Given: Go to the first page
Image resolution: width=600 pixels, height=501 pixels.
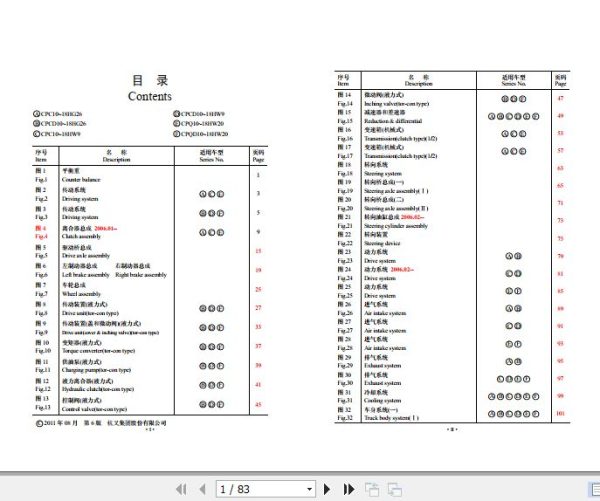Looking at the screenshot, I should pyautogui.click(x=181, y=489).
